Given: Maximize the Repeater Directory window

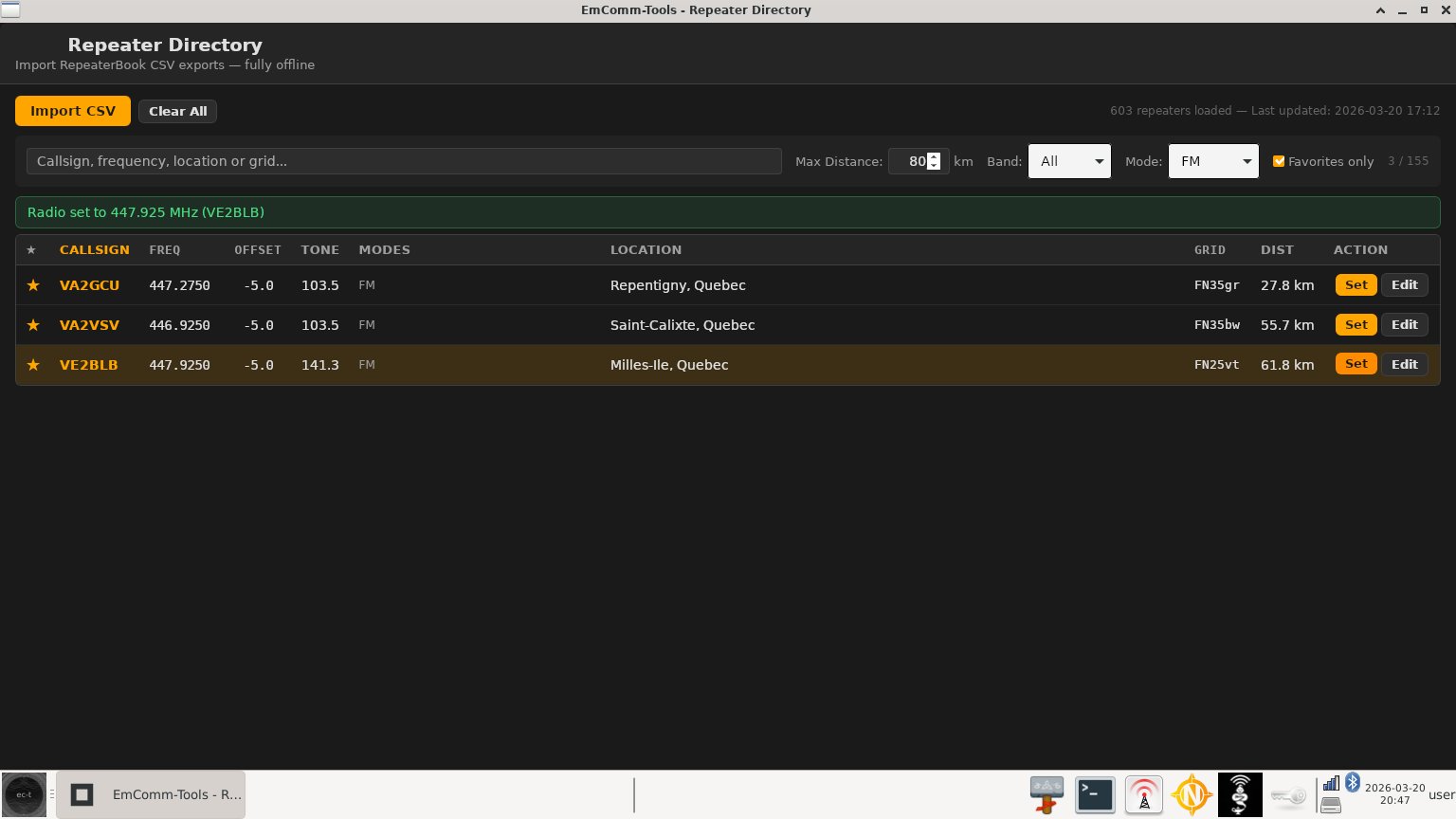Looking at the screenshot, I should [1424, 10].
